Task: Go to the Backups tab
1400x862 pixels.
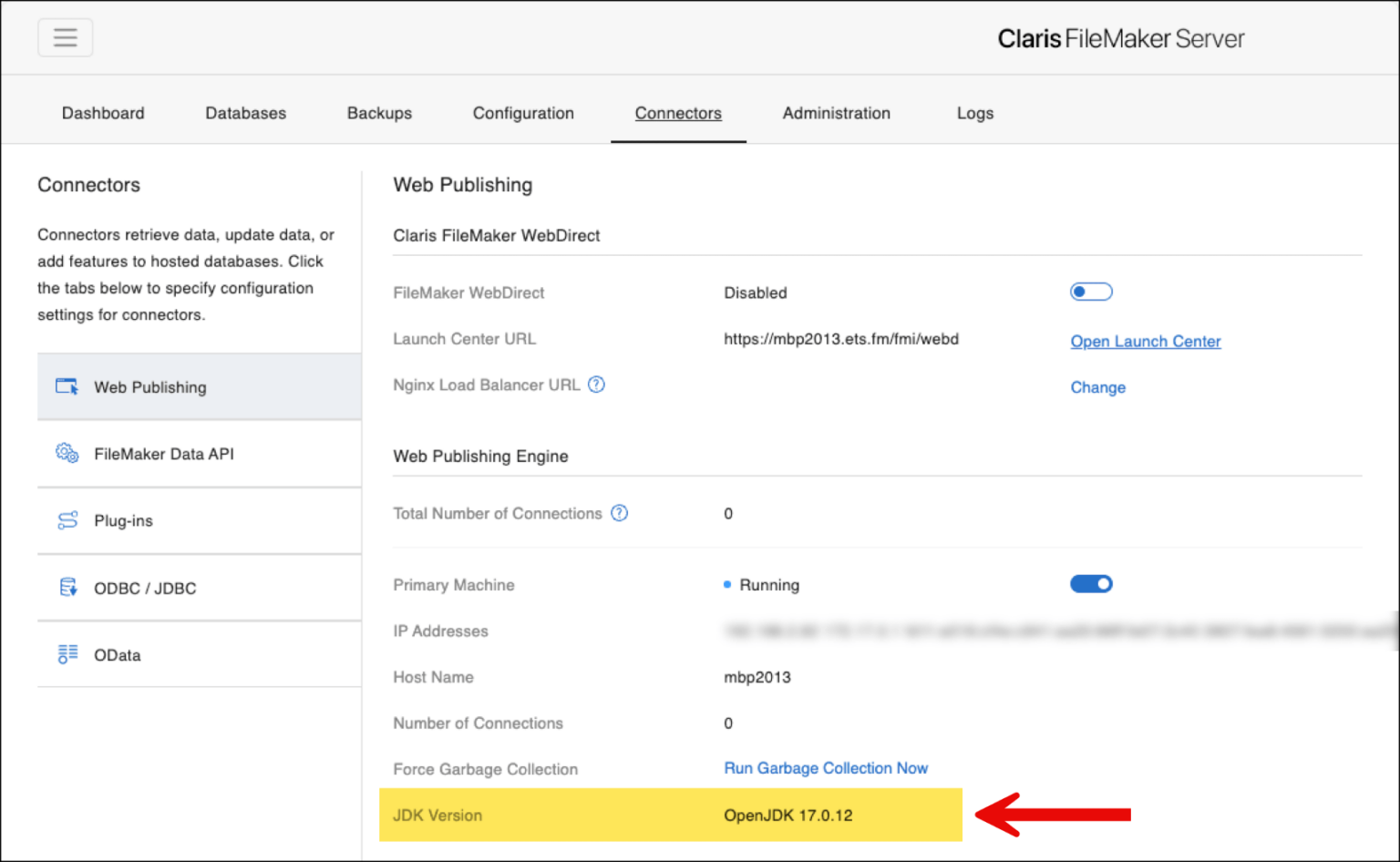Action: (379, 113)
